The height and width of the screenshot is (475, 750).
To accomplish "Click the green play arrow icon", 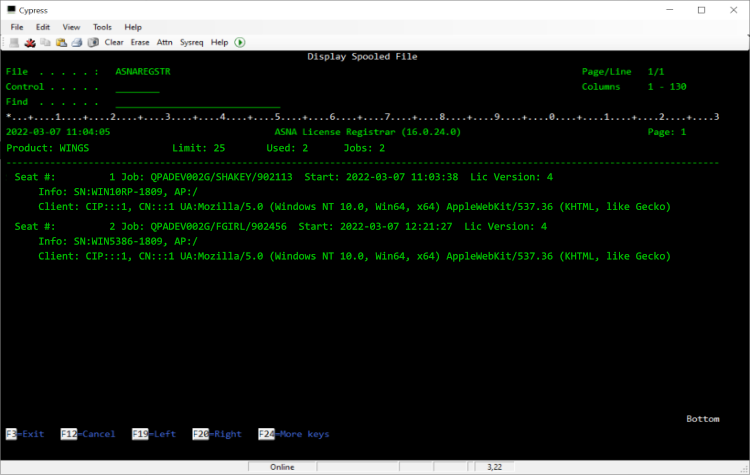I will pyautogui.click(x=240, y=43).
